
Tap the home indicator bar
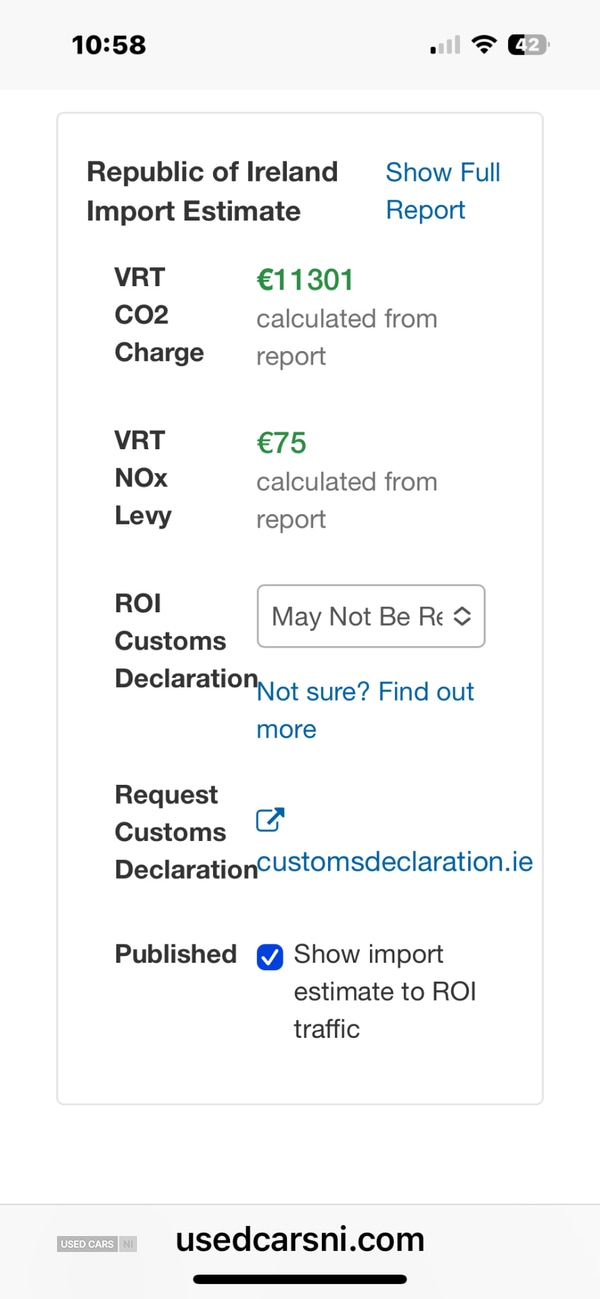[300, 1279]
